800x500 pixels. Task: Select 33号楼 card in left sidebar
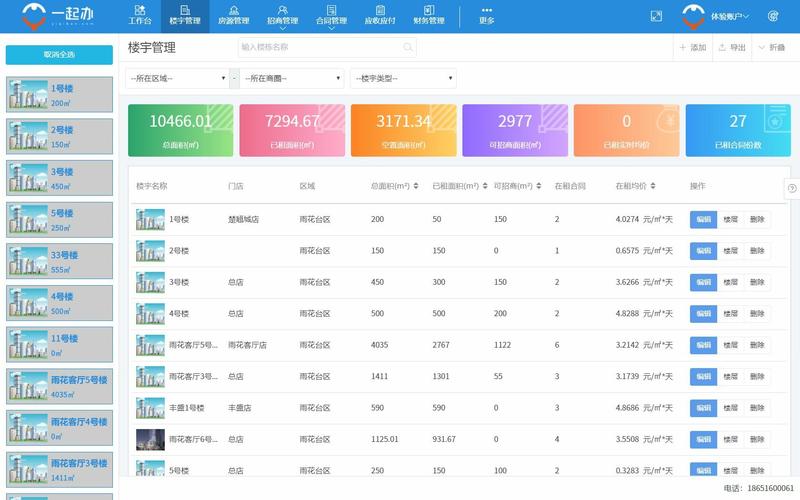pos(59,261)
